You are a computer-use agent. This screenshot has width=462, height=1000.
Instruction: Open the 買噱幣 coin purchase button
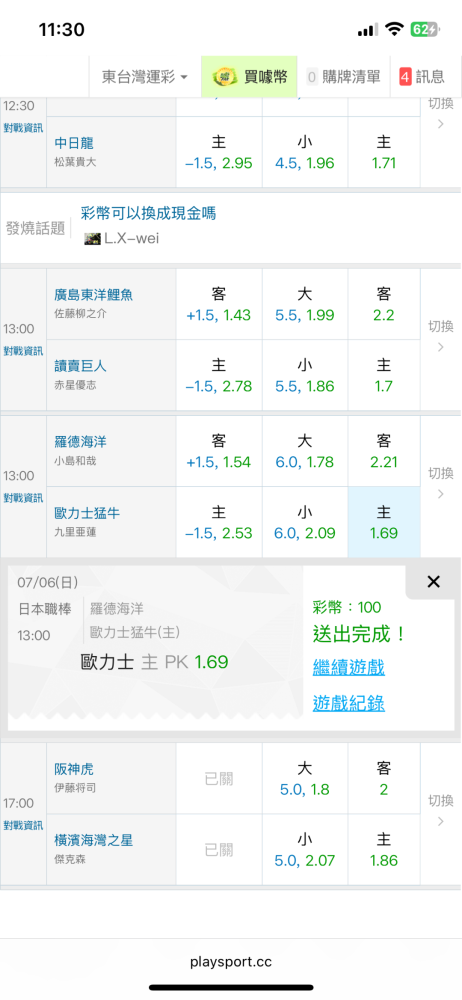[x=249, y=77]
